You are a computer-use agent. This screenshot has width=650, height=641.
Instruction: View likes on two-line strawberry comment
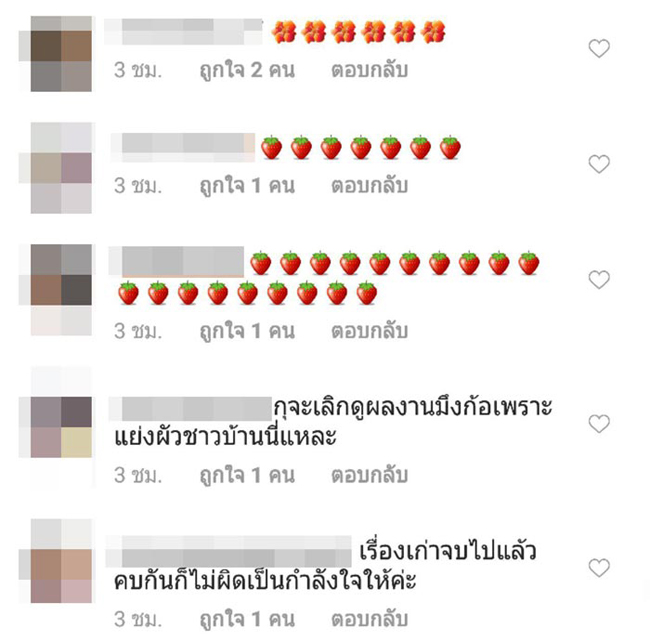(x=247, y=331)
